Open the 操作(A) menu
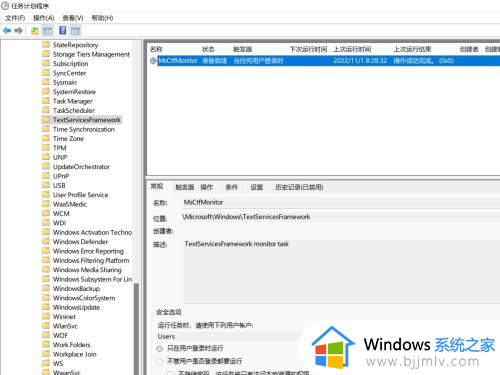The width and height of the screenshot is (500, 375). [x=44, y=18]
